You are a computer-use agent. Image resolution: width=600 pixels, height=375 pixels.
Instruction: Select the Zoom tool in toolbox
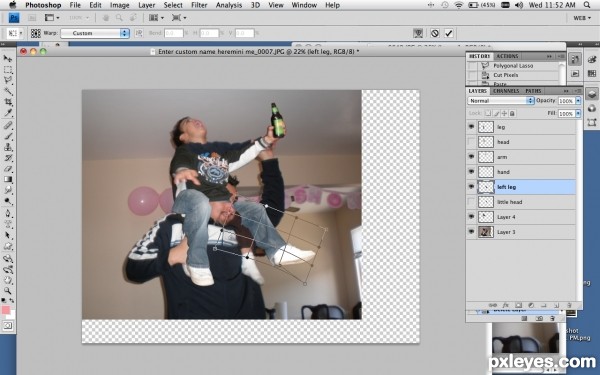pyautogui.click(x=8, y=291)
